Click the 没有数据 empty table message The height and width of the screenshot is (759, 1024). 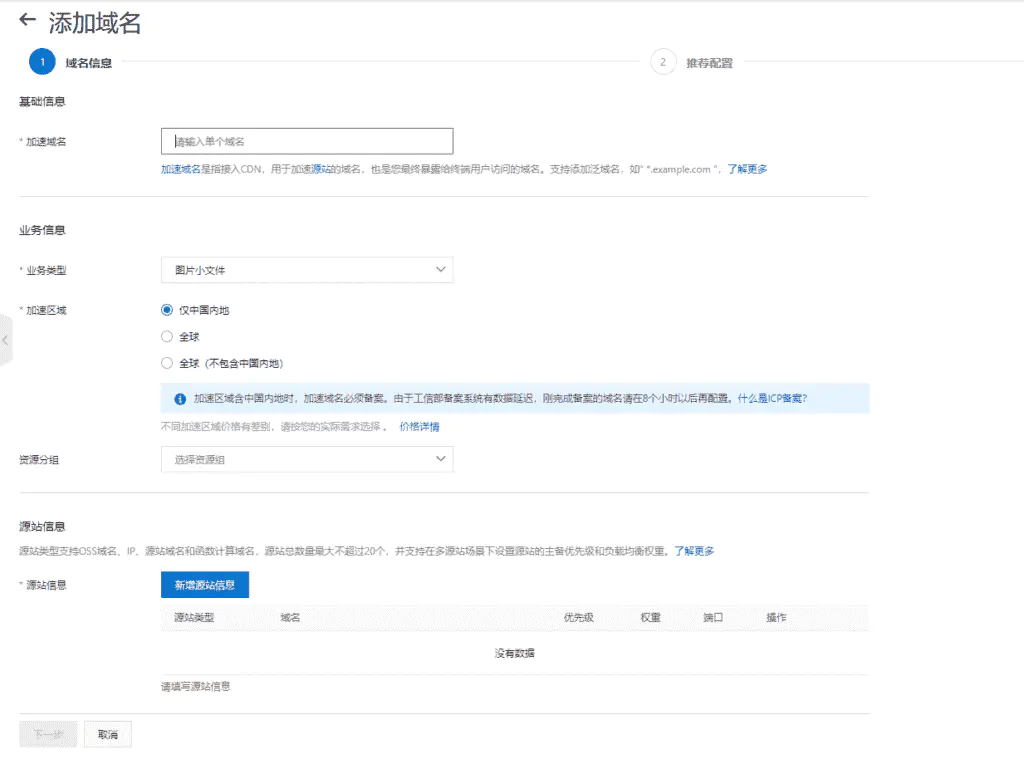click(515, 653)
